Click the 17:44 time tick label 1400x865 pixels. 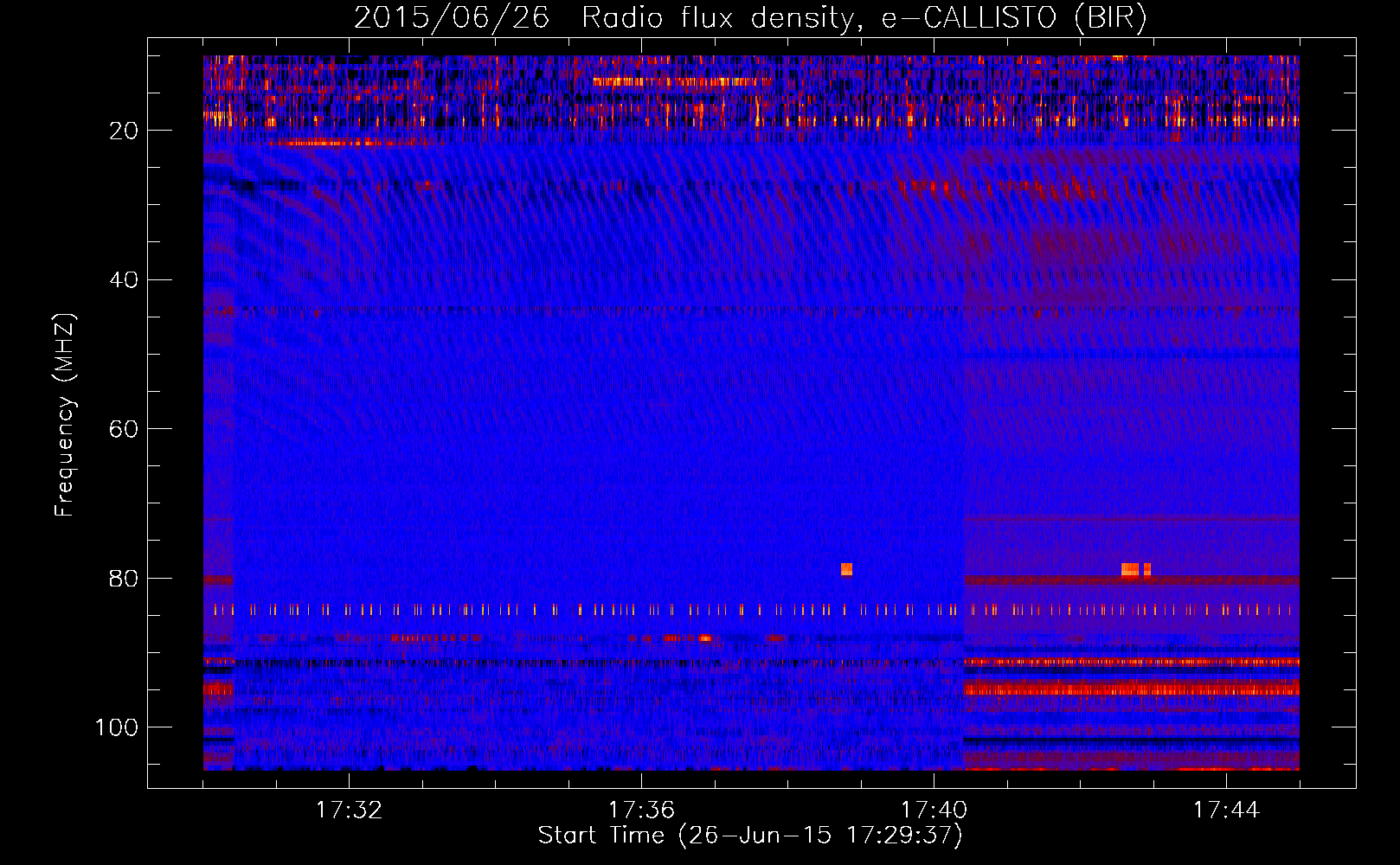pos(1226,811)
